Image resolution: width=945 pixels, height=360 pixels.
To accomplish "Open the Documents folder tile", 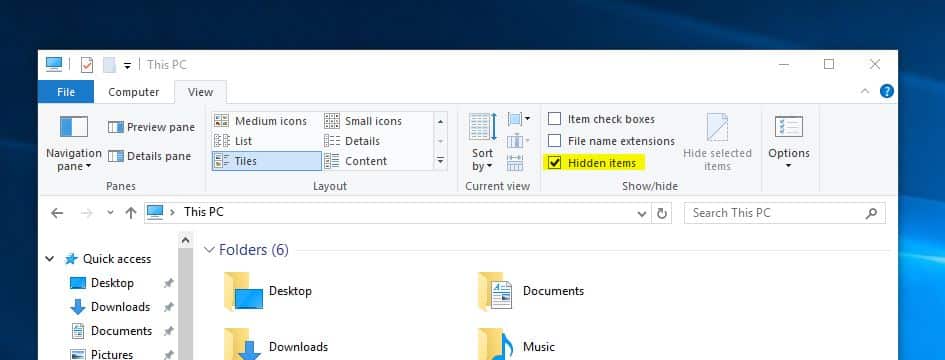I will pos(531,291).
